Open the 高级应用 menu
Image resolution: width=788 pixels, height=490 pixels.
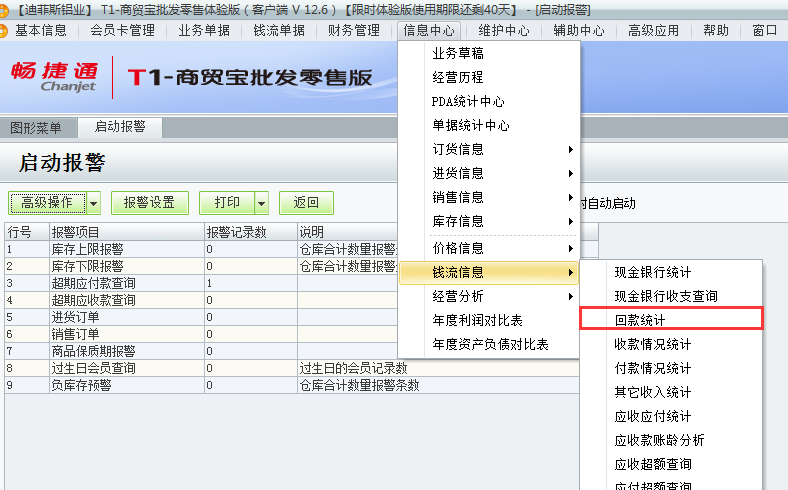click(653, 31)
